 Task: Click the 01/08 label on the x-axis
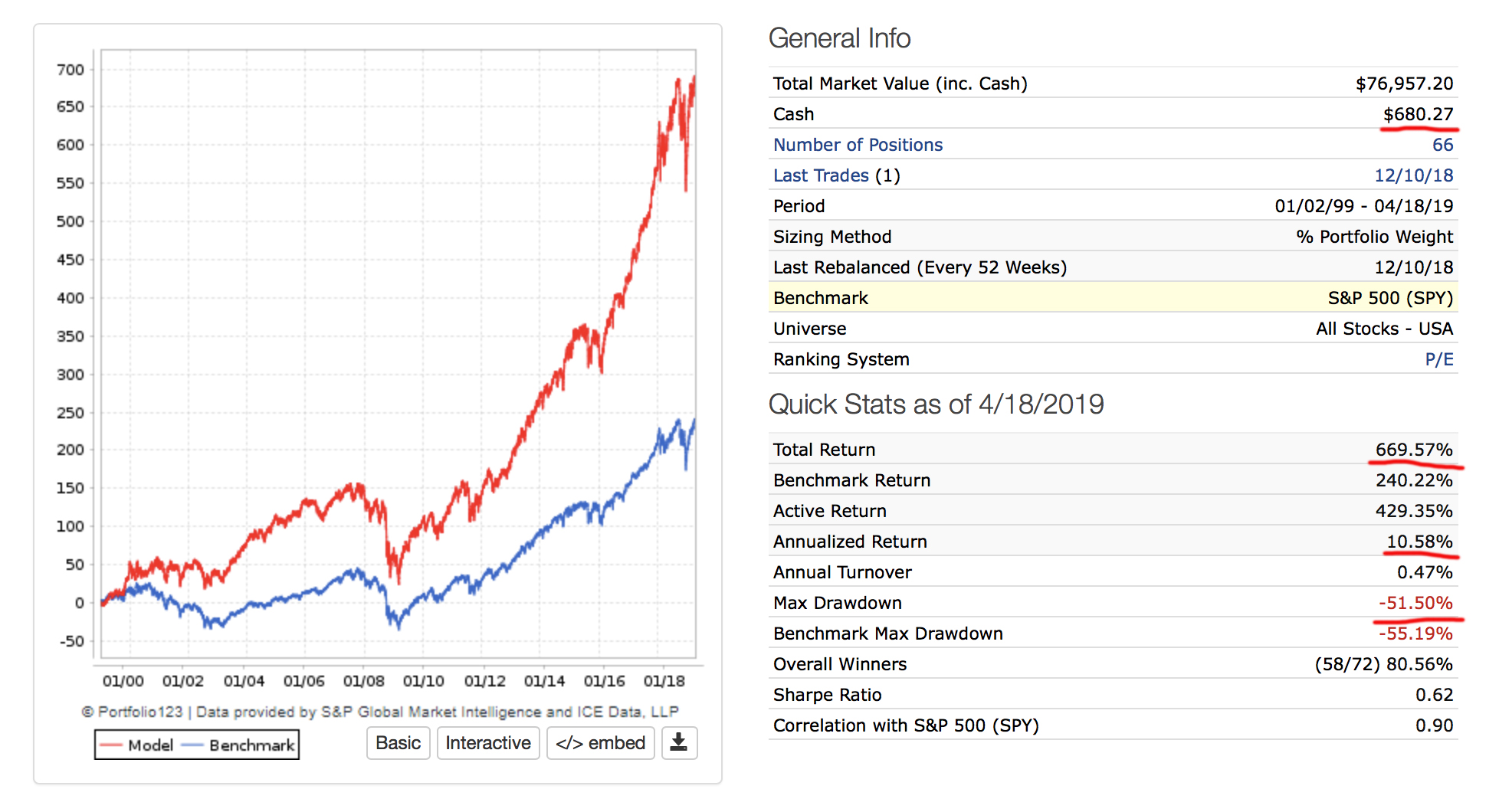tap(363, 681)
